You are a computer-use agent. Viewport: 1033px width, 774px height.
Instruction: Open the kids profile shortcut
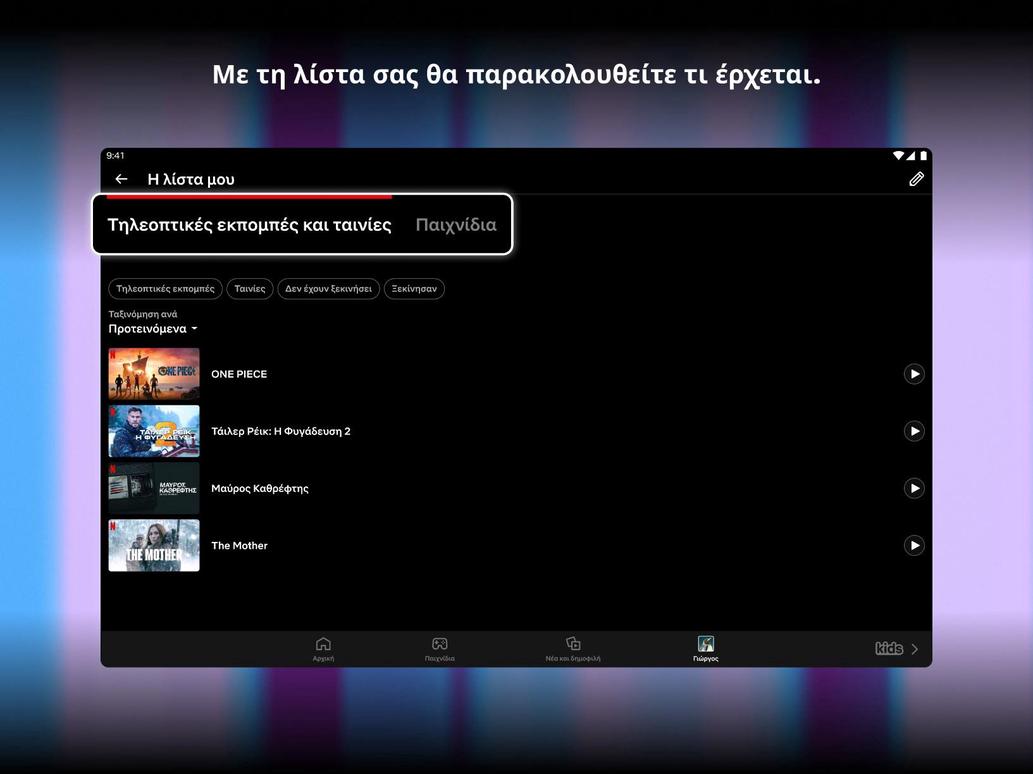click(888, 647)
